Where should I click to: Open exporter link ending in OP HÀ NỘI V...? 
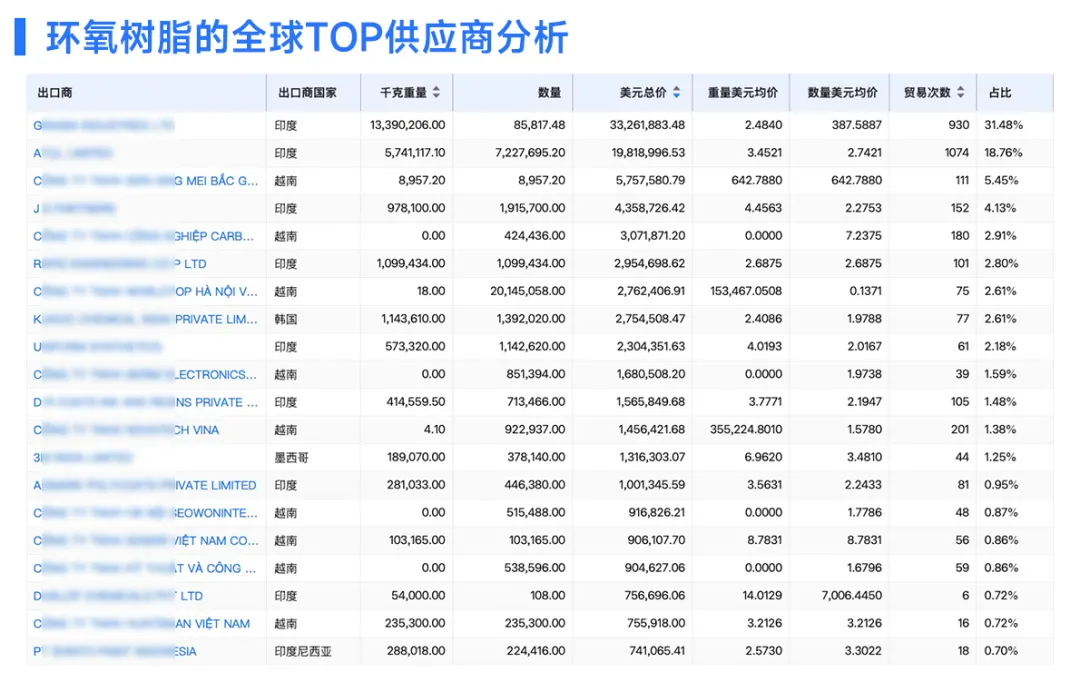145,291
